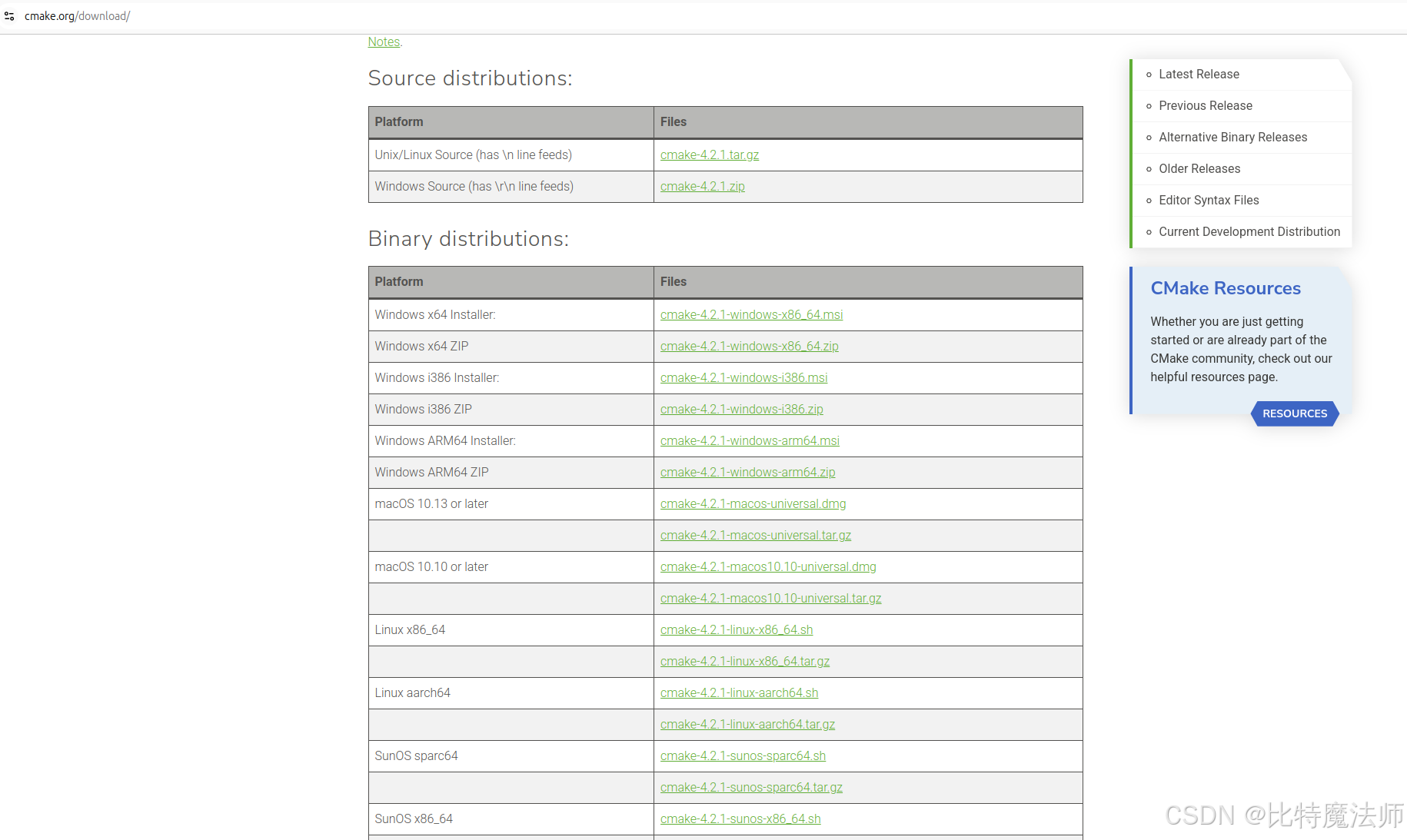1407x840 pixels.
Task: Download cmake-4.2.1-linux-aarch64.sh
Action: coord(739,693)
